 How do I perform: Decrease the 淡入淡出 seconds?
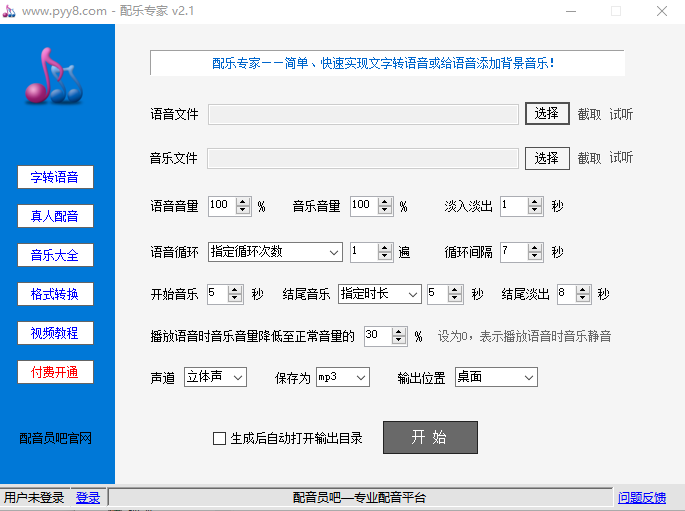[535, 210]
